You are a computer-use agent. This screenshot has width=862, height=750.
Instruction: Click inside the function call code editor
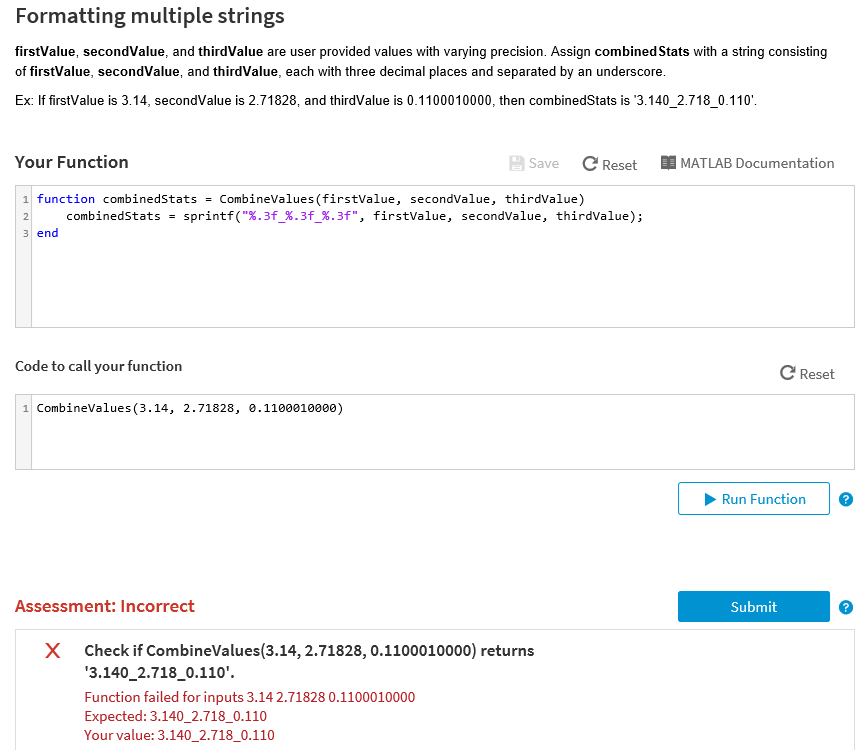click(190, 408)
